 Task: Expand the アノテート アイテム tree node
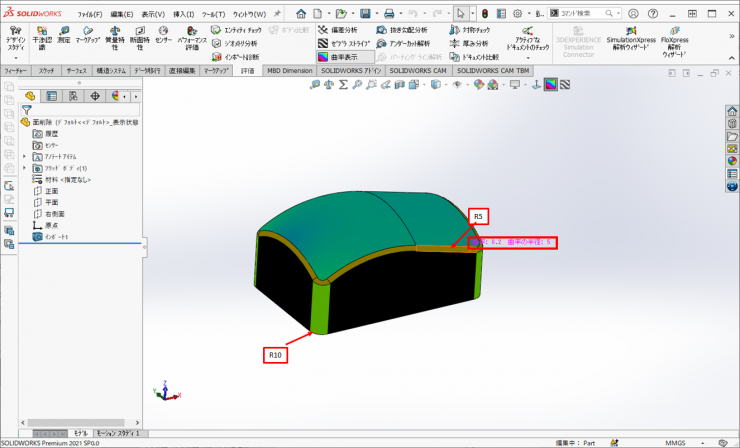point(24,157)
